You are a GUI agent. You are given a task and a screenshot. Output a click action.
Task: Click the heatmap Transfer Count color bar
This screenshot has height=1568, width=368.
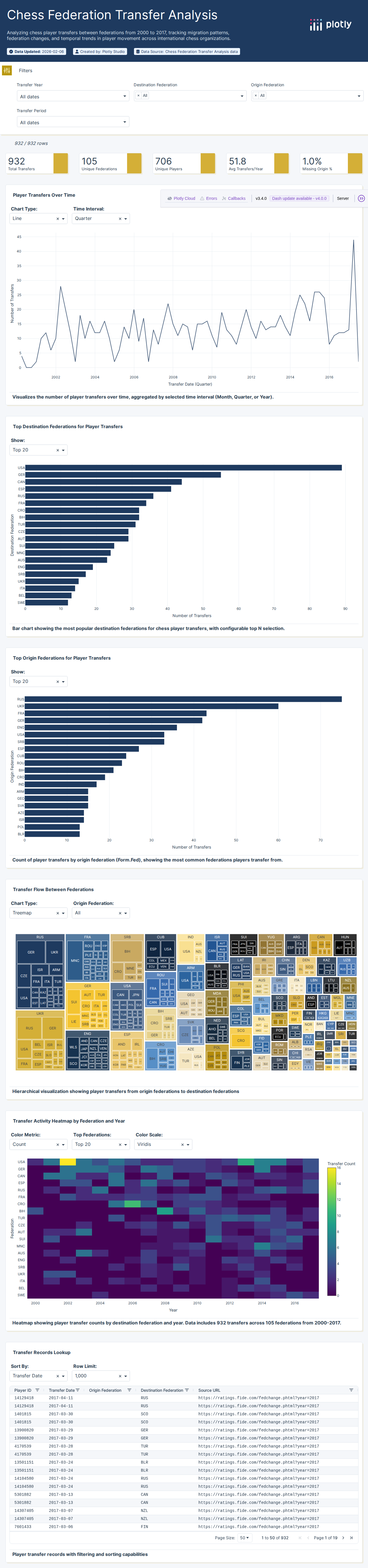click(331, 1231)
